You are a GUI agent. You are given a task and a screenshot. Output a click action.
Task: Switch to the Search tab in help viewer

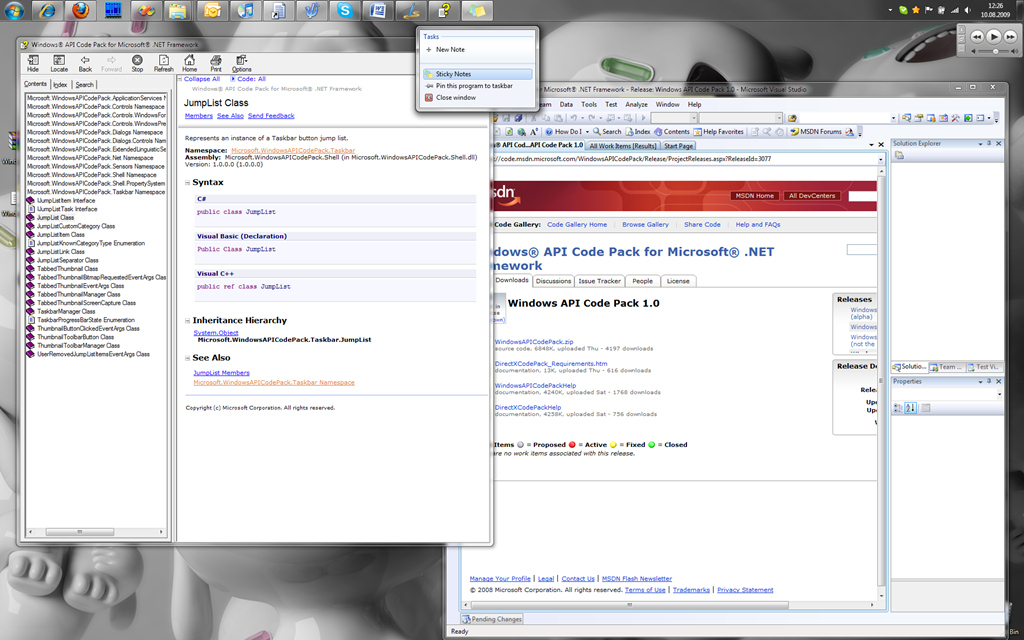(x=84, y=85)
